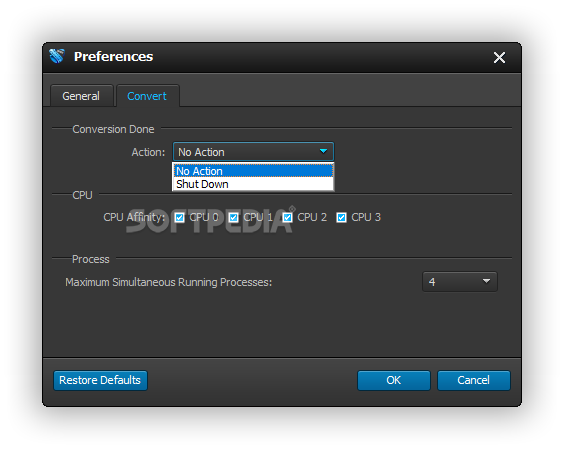Toggle the CPU 1 affinity checkbox
This screenshot has height=449, width=564.
tap(233, 217)
